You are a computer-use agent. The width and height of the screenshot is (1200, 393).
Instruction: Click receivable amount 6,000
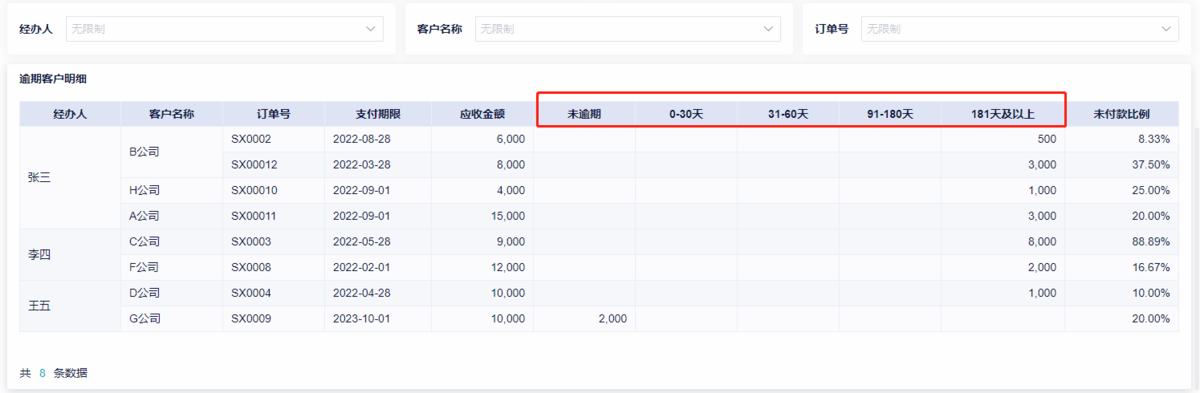pos(510,139)
